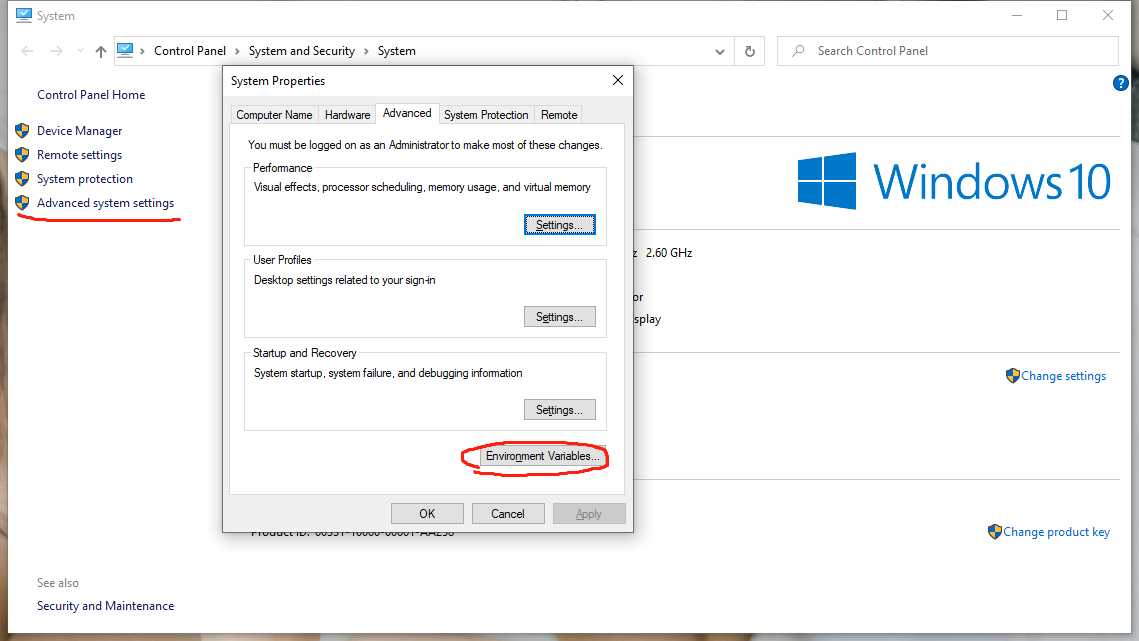
Task: Click Change settings link
Action: (x=1063, y=376)
